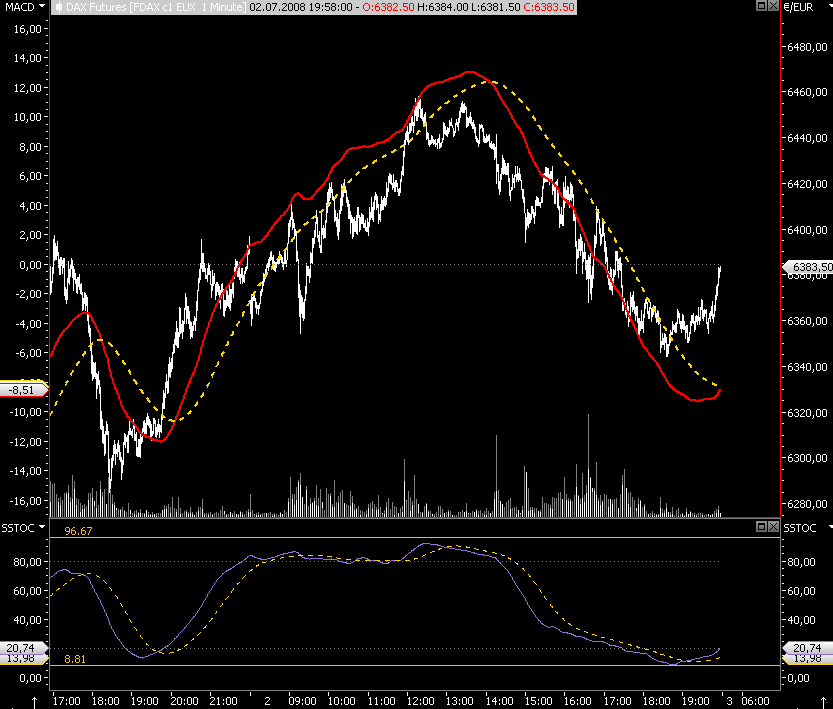Click the 6383,50 current price marker

click(810, 267)
